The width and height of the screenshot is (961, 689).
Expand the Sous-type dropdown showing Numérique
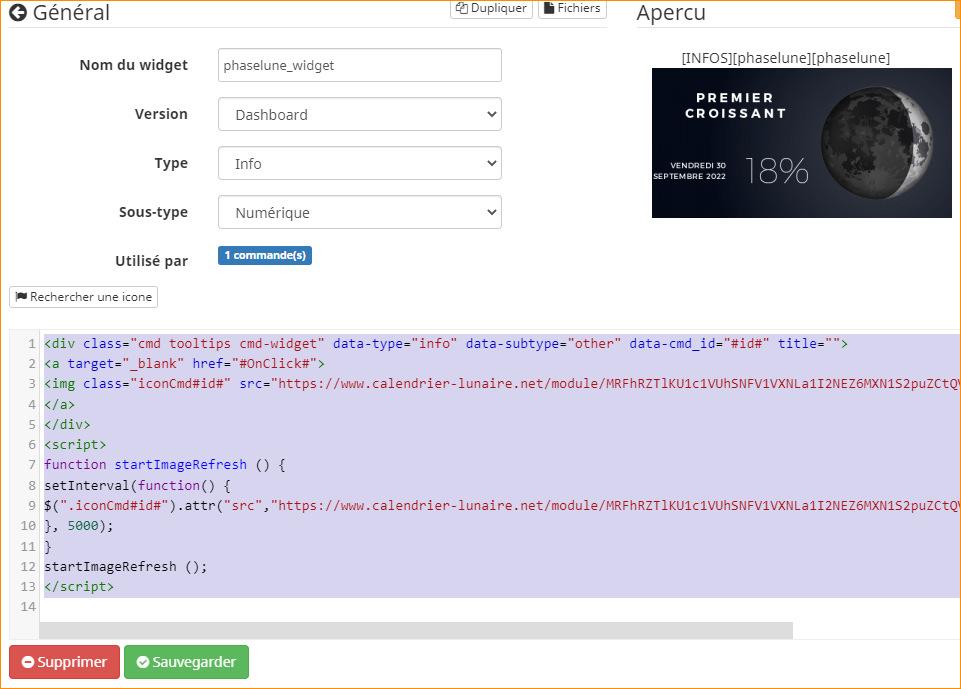[359, 212]
